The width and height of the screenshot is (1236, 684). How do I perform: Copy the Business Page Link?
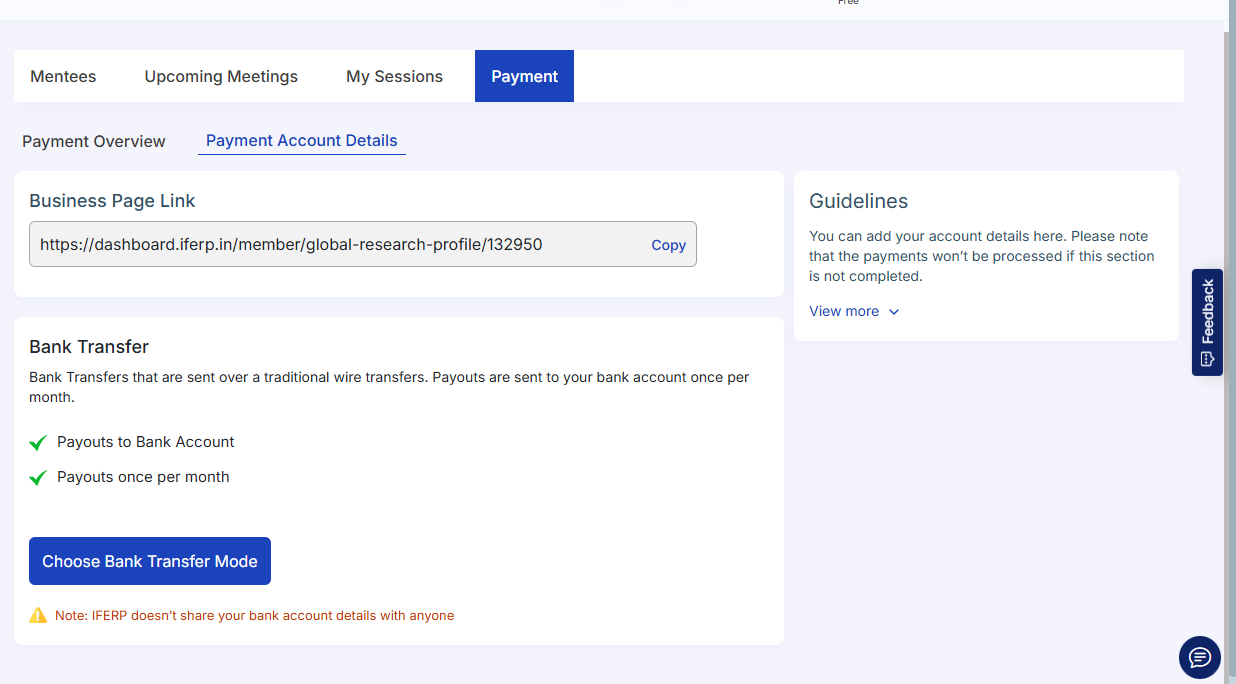point(668,244)
